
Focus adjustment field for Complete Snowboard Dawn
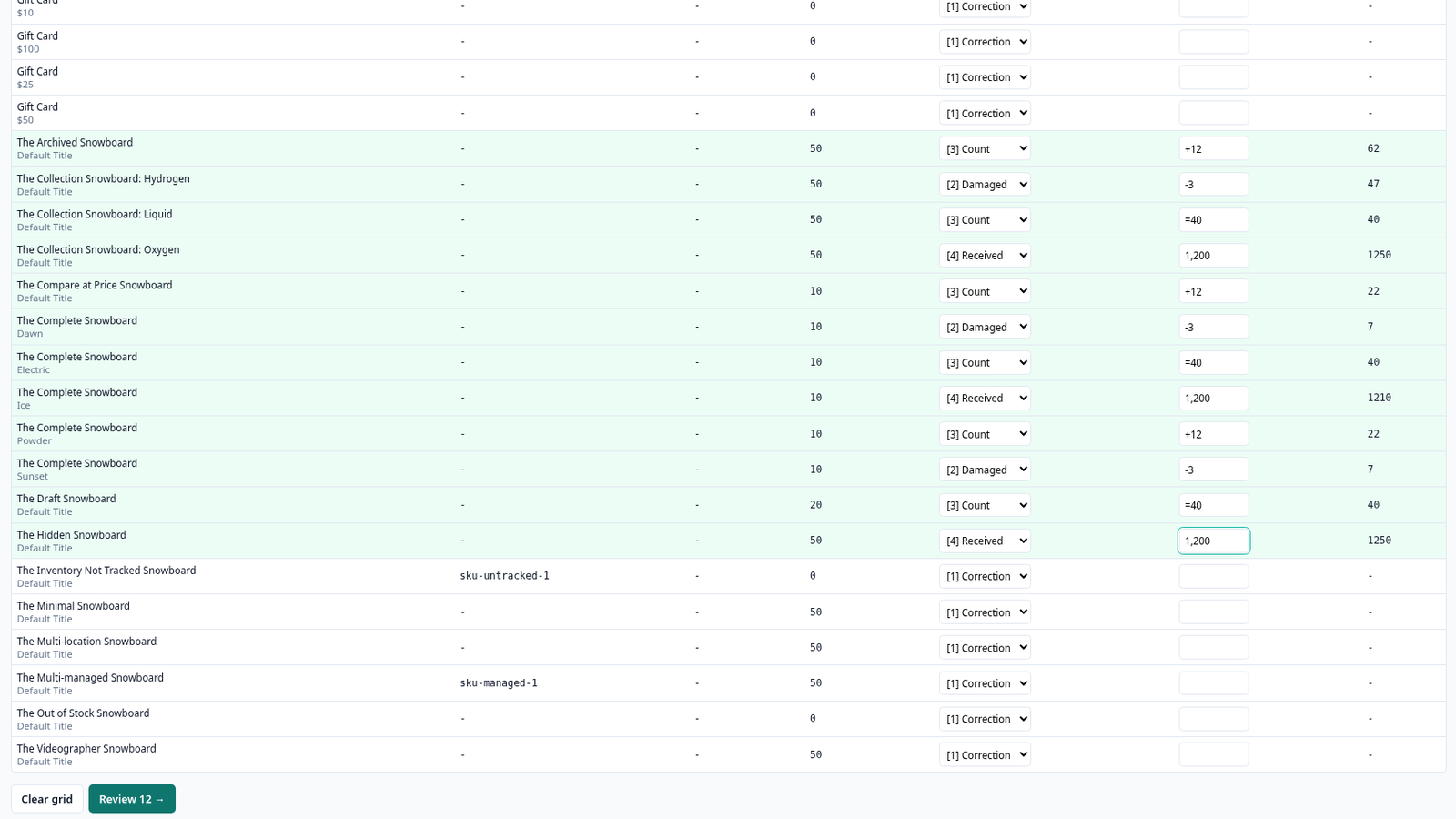pyautogui.click(x=1214, y=327)
